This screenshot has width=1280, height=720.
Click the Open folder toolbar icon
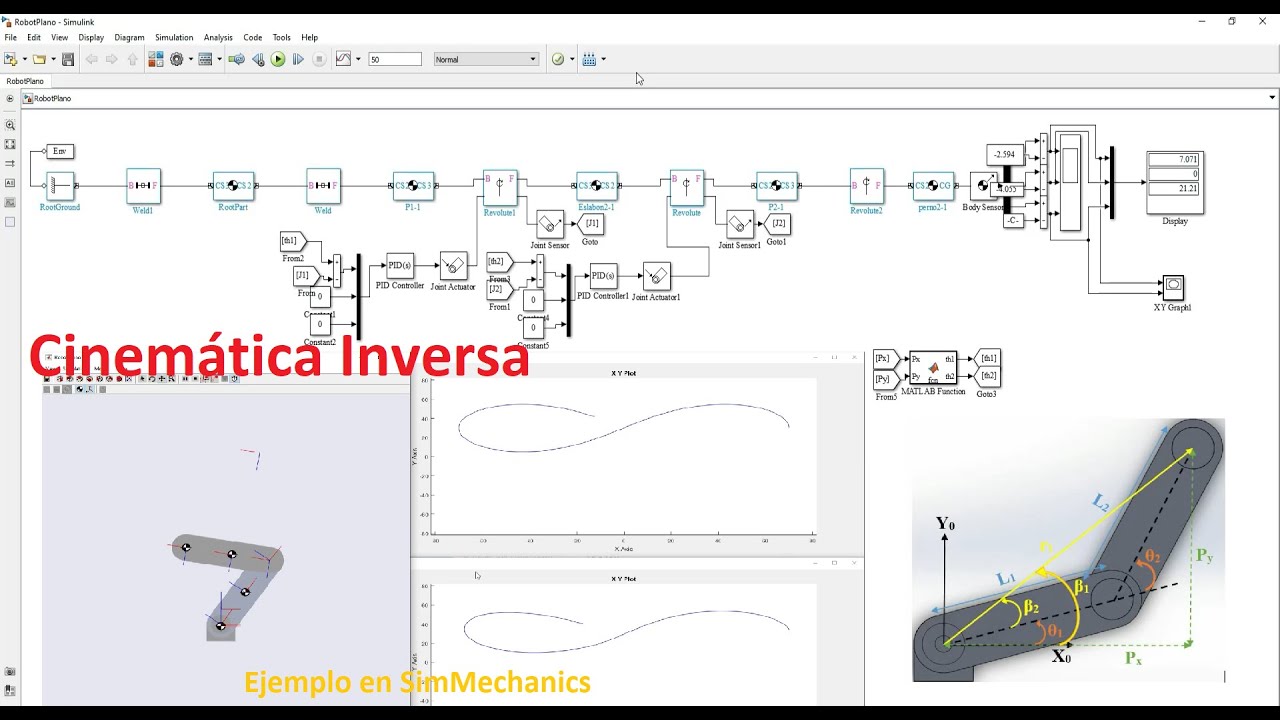pos(39,59)
